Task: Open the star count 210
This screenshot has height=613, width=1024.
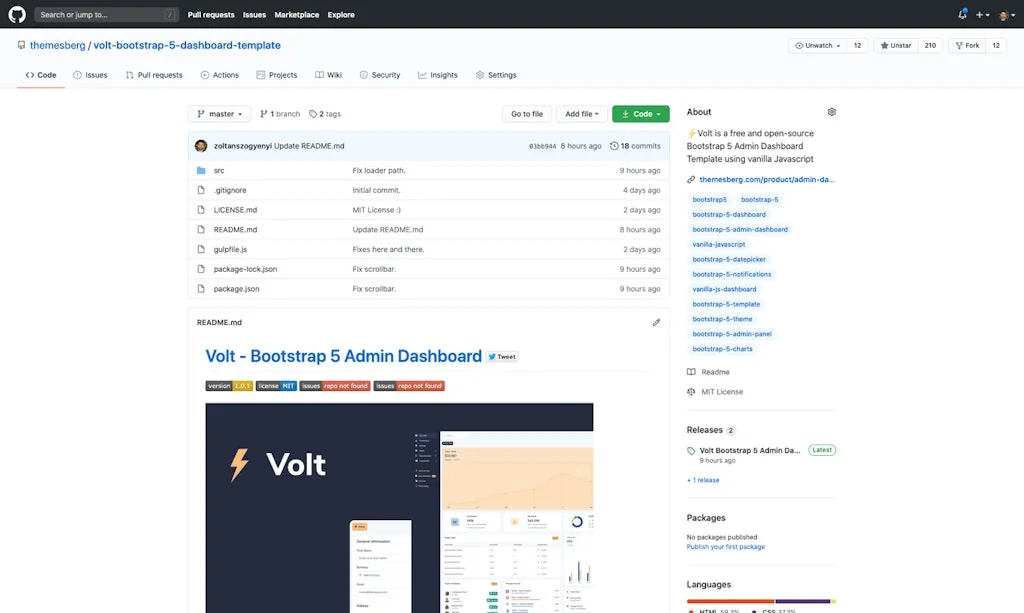Action: coord(930,45)
